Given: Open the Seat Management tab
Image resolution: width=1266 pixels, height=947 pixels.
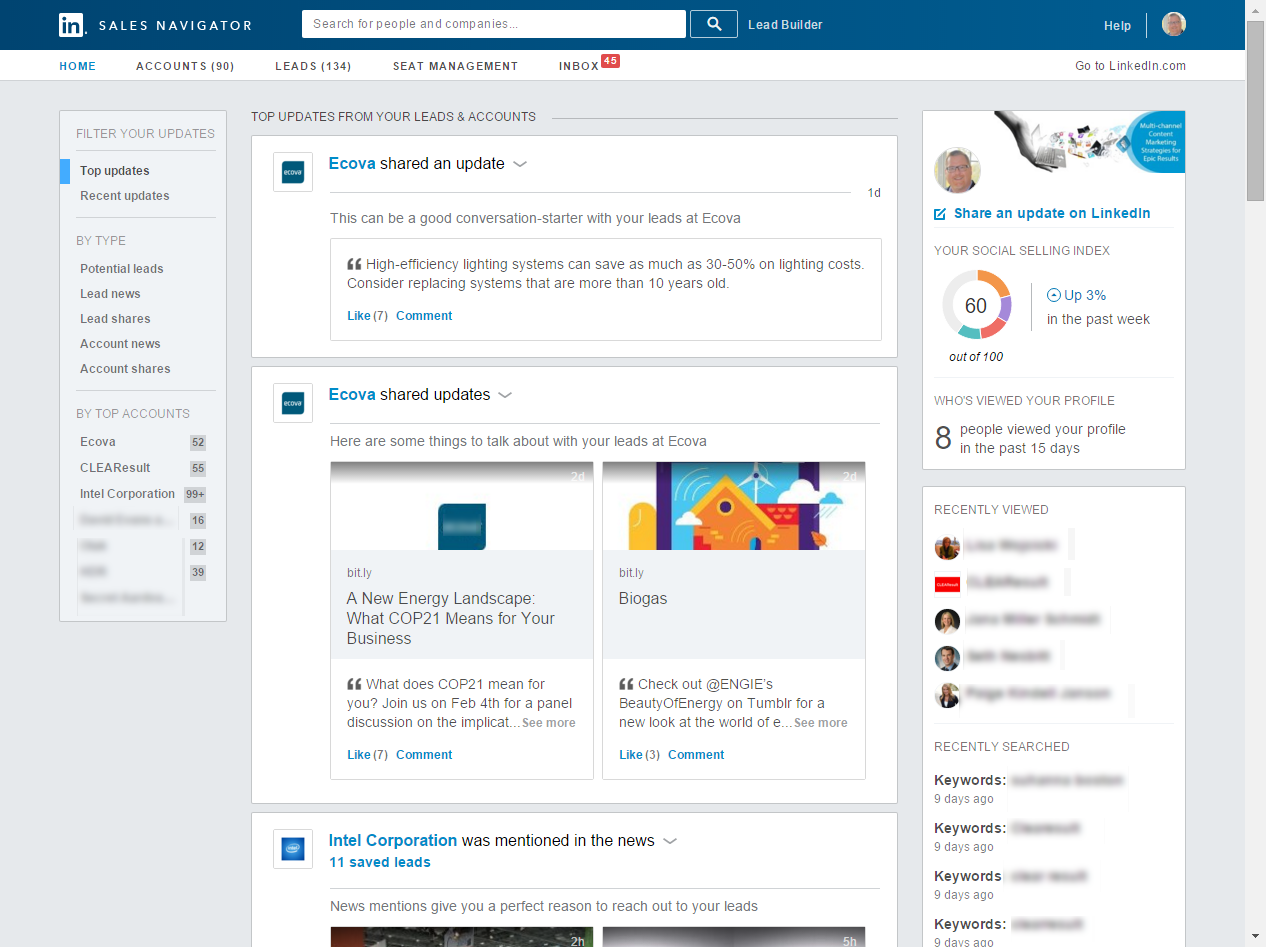Looking at the screenshot, I should [455, 66].
